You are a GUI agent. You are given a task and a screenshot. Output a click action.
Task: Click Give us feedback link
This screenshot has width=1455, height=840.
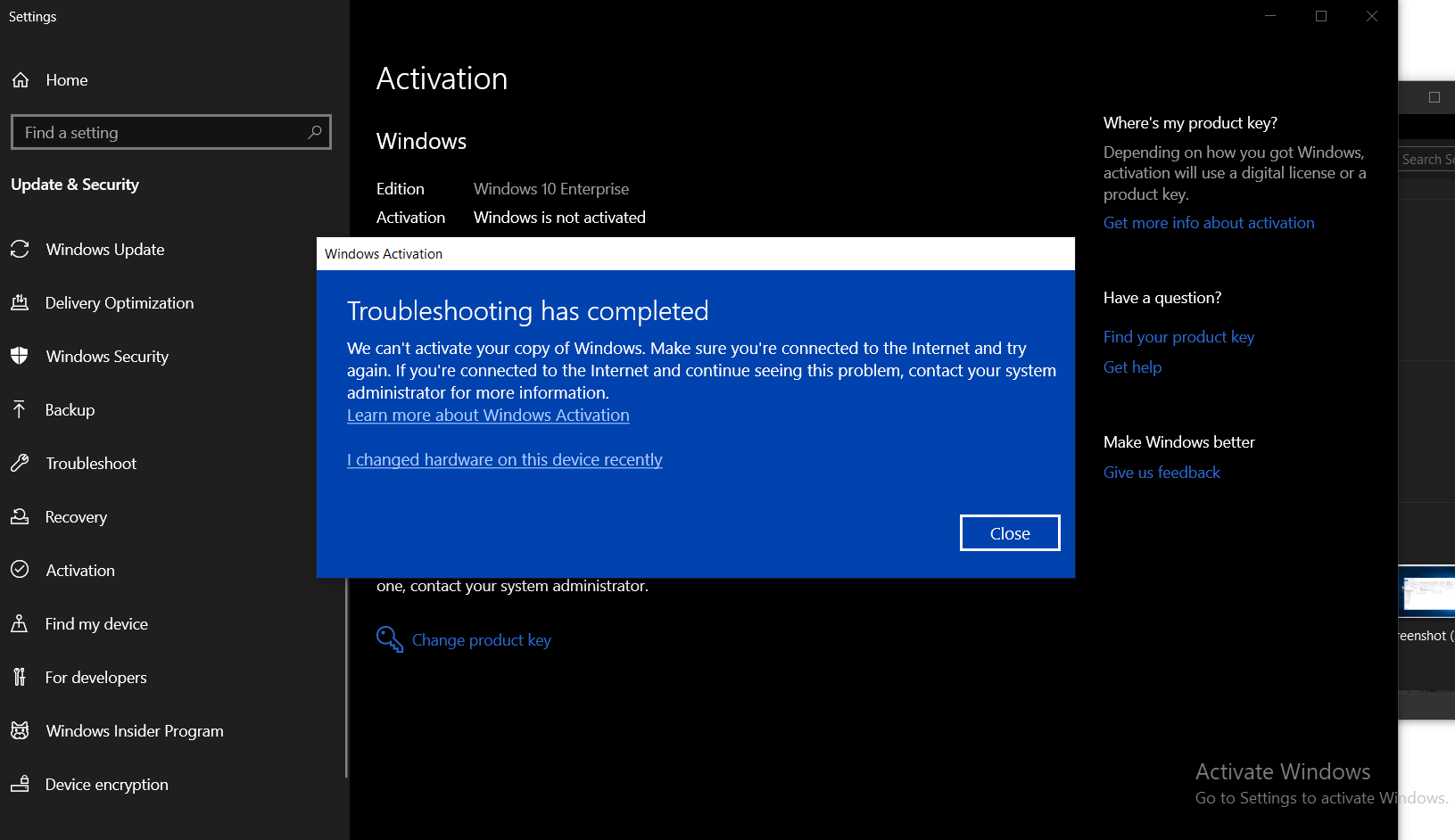point(1162,473)
